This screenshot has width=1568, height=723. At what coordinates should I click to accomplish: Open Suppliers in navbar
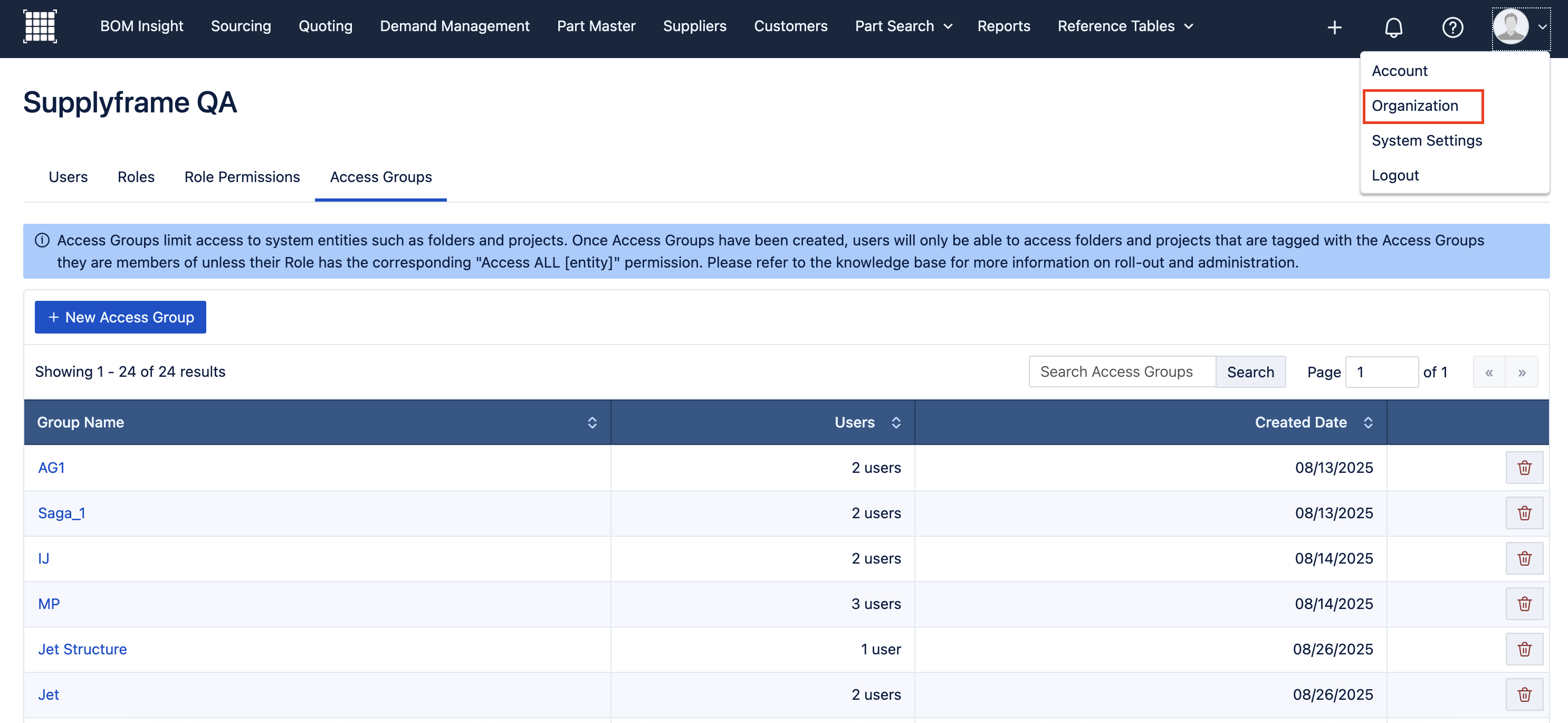tap(694, 26)
